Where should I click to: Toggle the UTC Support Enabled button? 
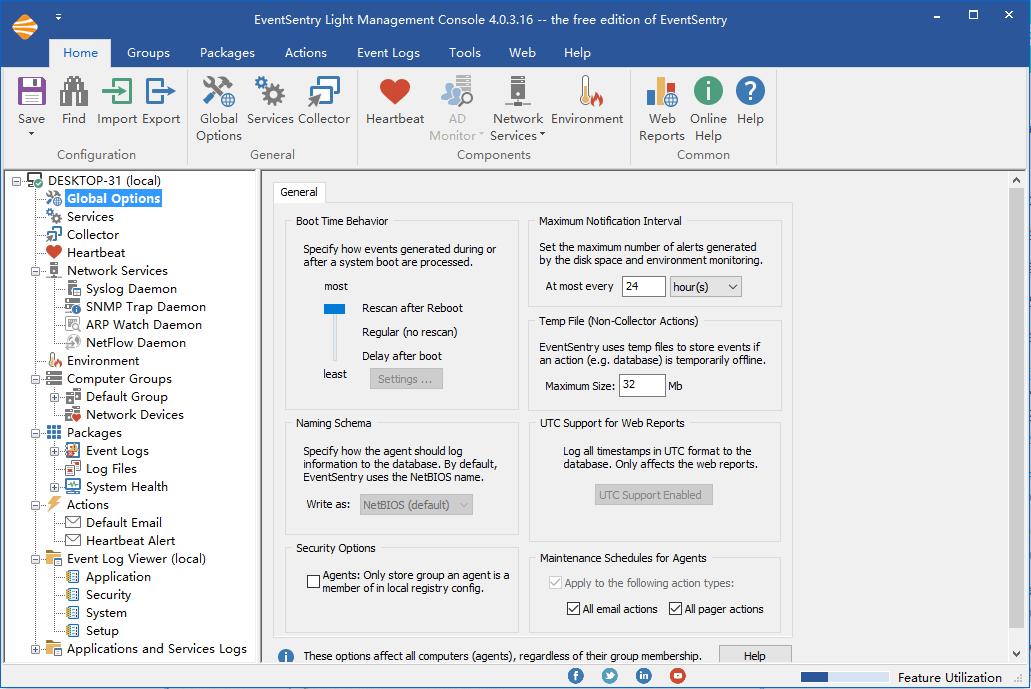tap(654, 495)
